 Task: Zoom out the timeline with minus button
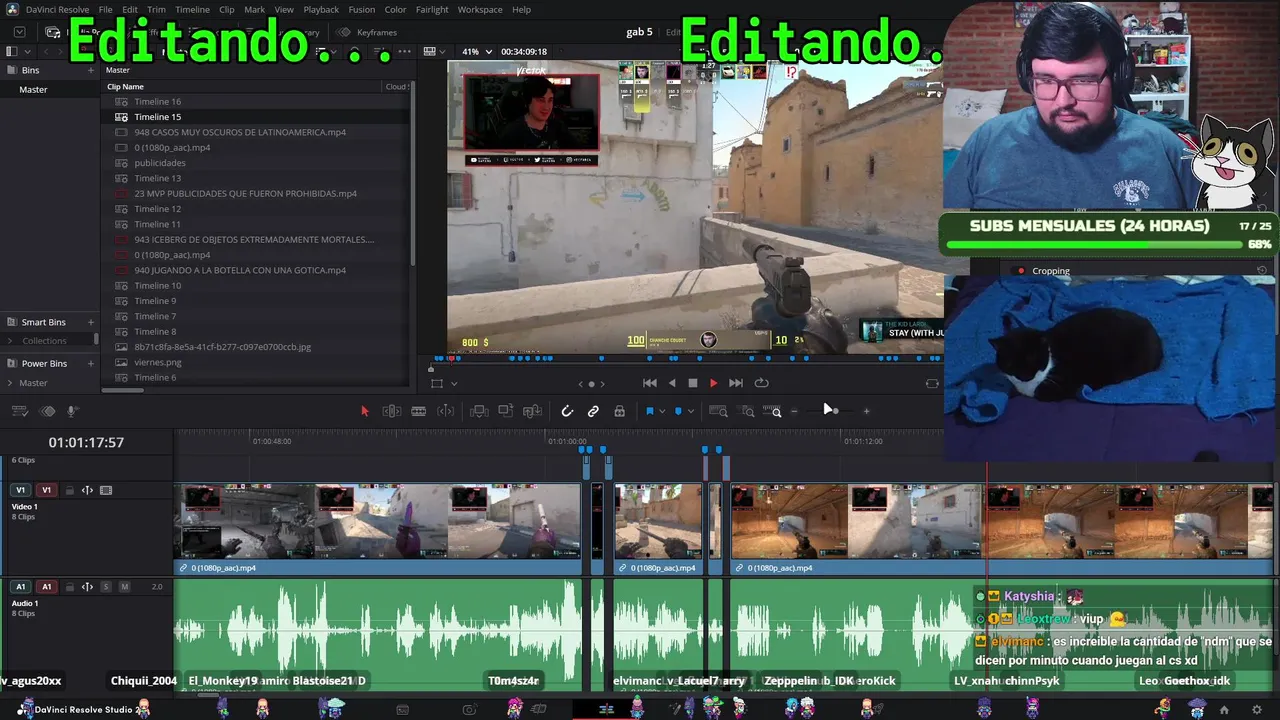coord(795,411)
